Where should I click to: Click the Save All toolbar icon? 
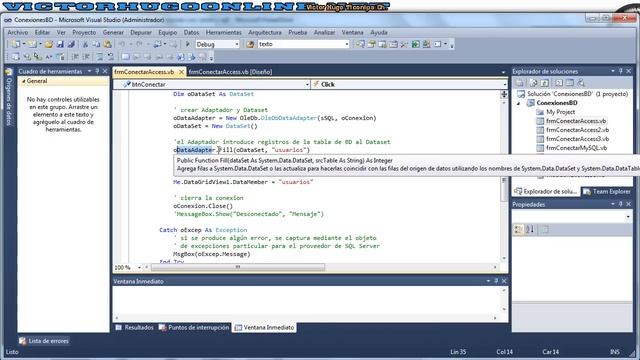[71, 44]
